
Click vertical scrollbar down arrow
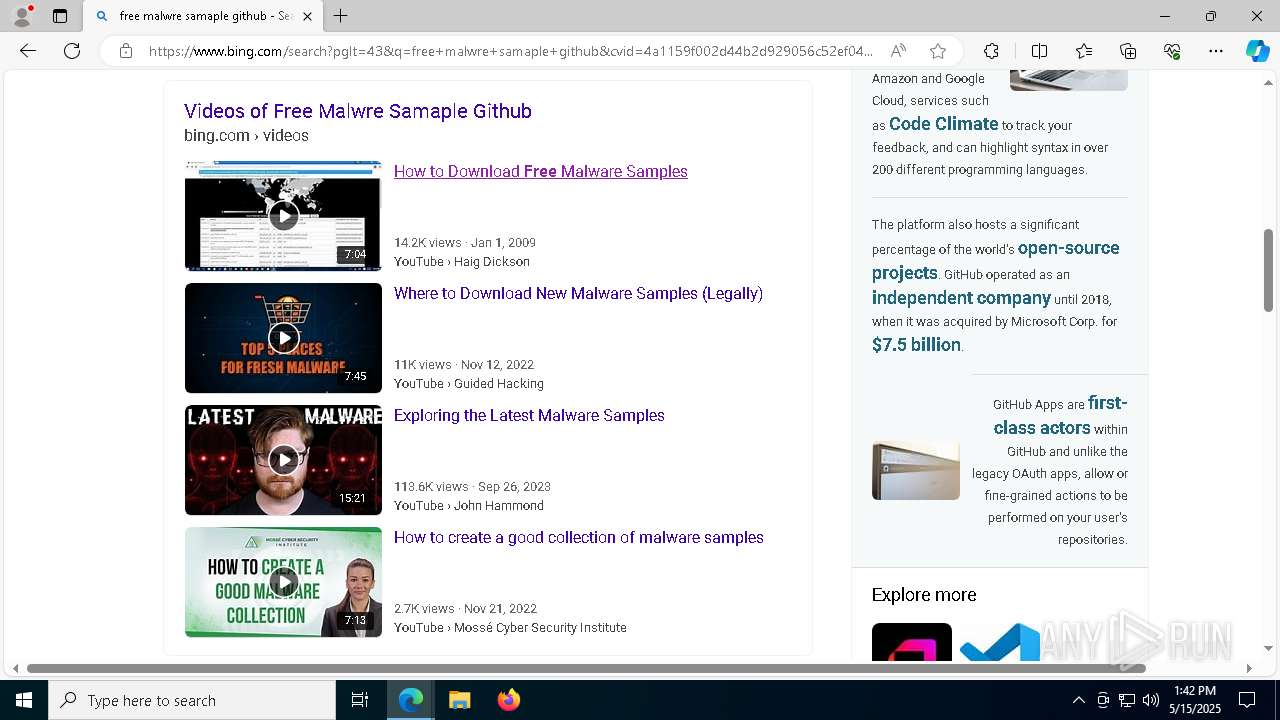1268,649
